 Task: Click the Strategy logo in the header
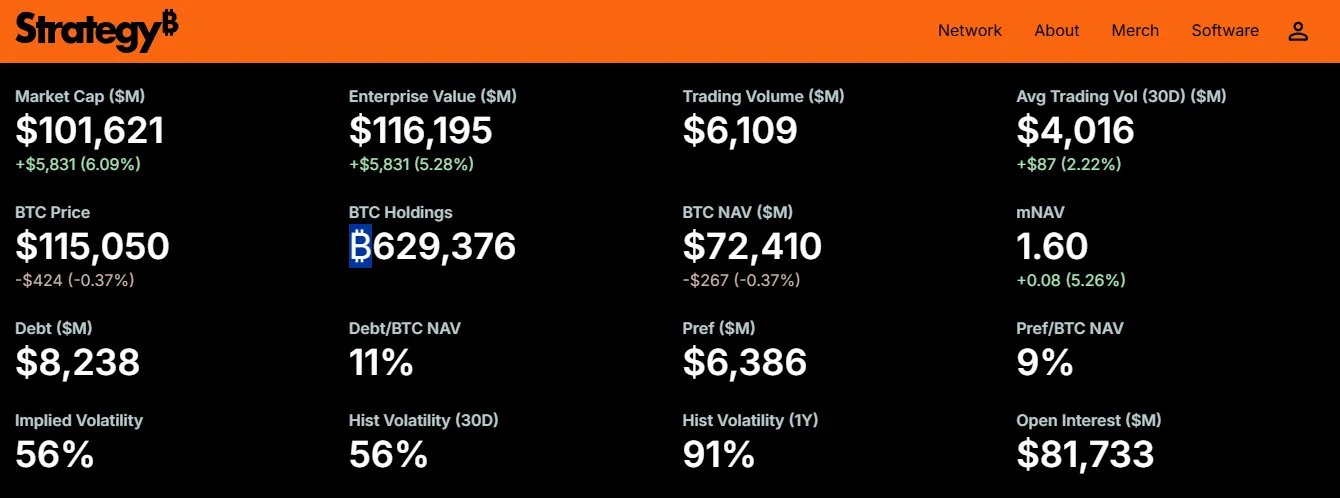point(96,31)
